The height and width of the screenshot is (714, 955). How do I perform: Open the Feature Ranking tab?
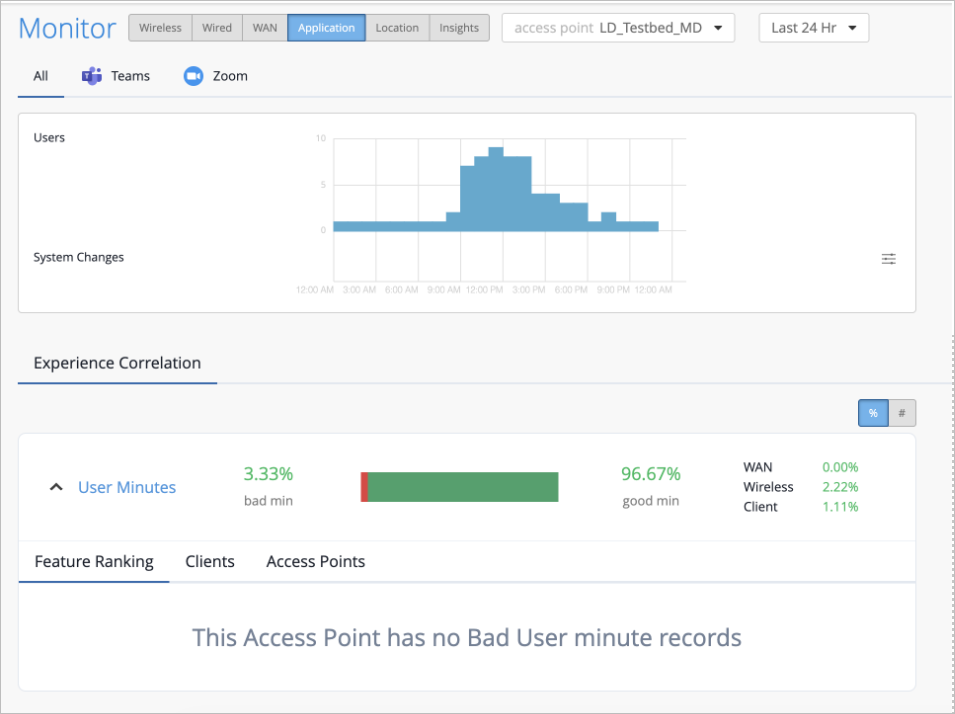tap(94, 561)
